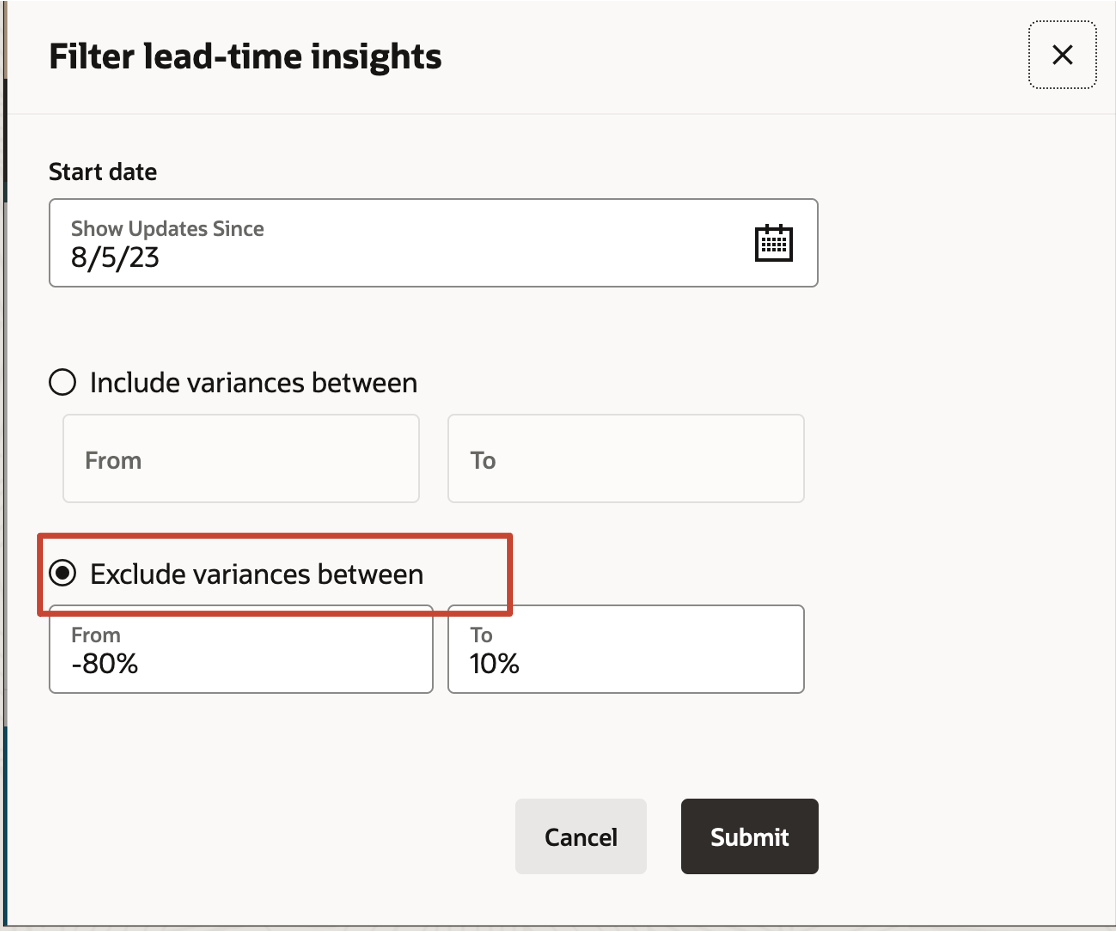The image size is (1116, 932).
Task: Click the -80% value text
Action: (105, 664)
